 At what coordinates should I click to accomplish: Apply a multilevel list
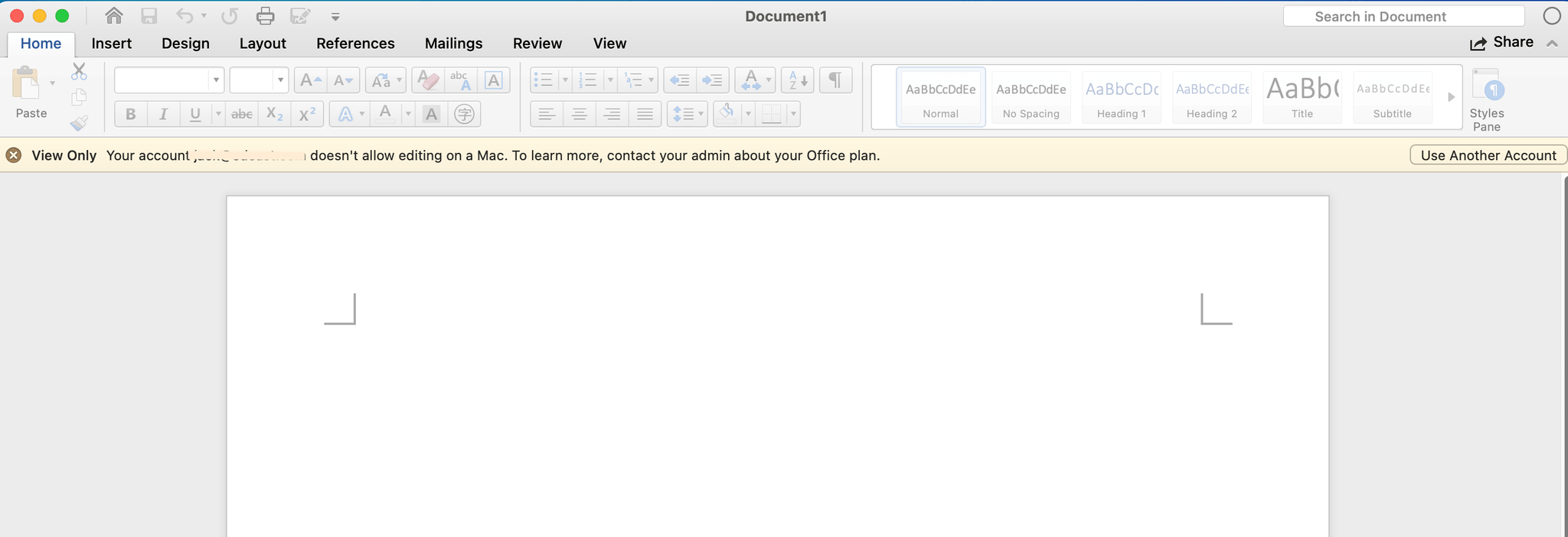633,80
